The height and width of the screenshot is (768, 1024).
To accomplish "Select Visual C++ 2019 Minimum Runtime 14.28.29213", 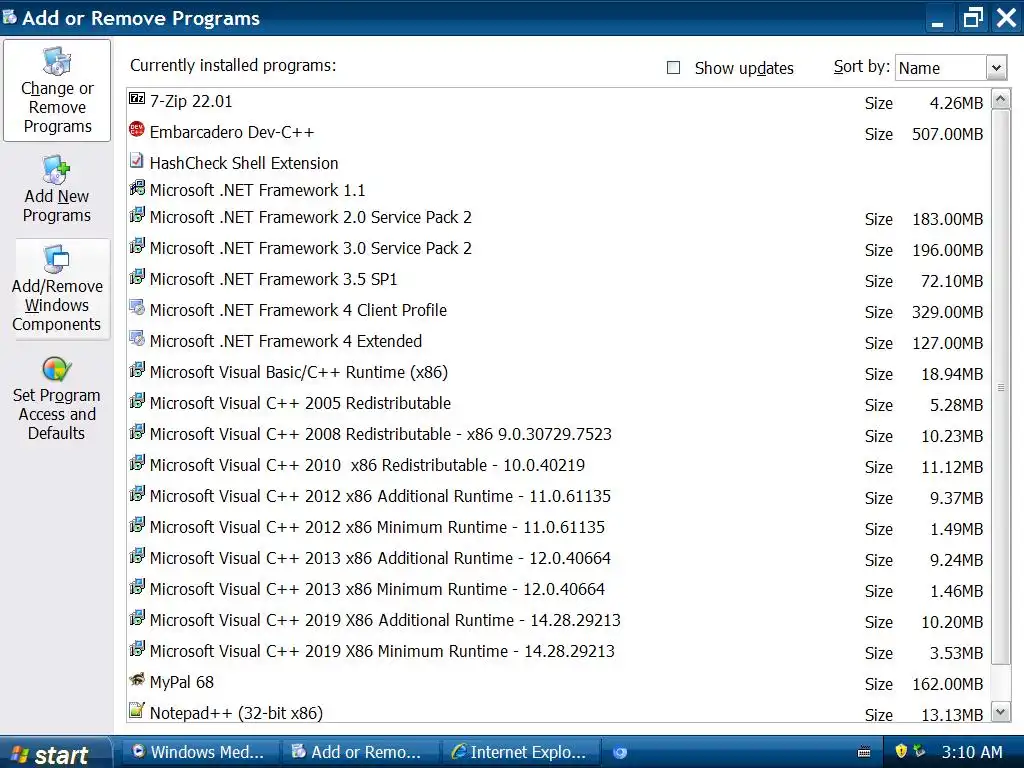I will [382, 651].
